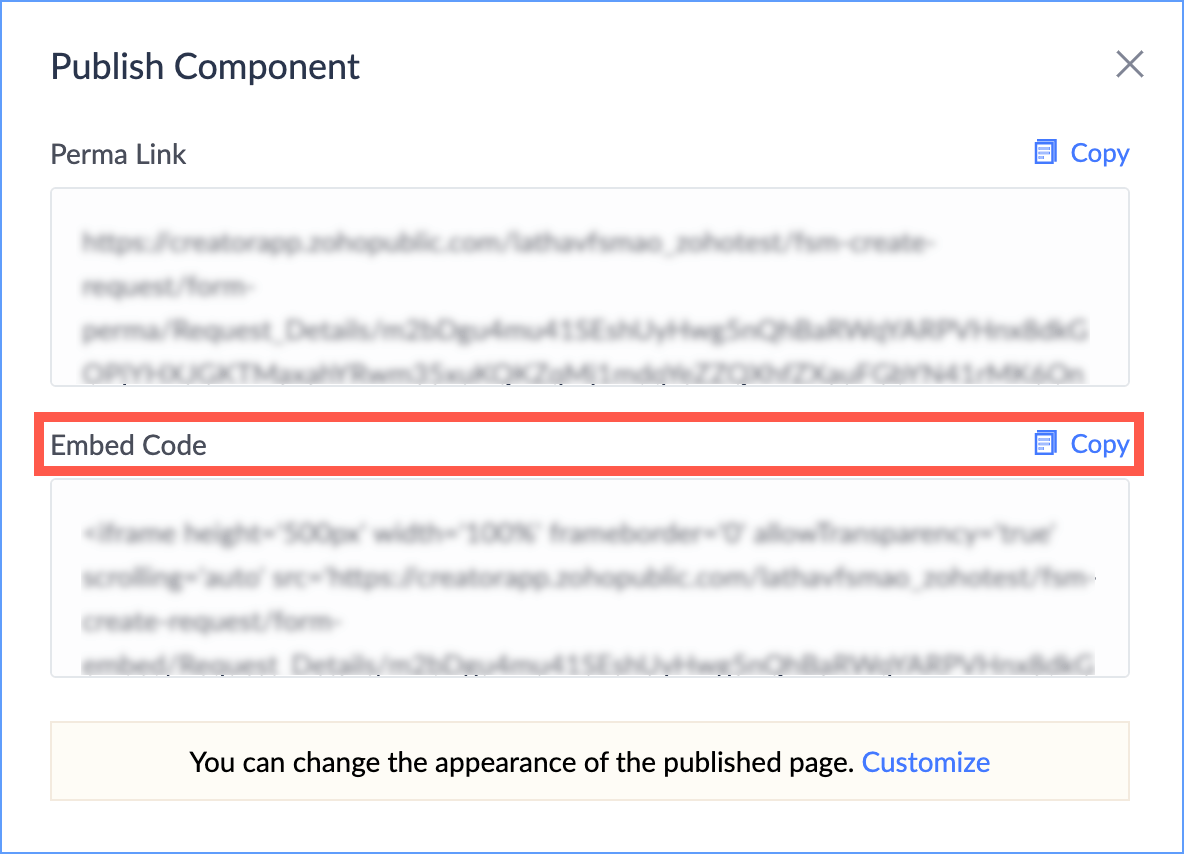Click the appearance change info message
This screenshot has height=854, width=1184.
(590, 761)
